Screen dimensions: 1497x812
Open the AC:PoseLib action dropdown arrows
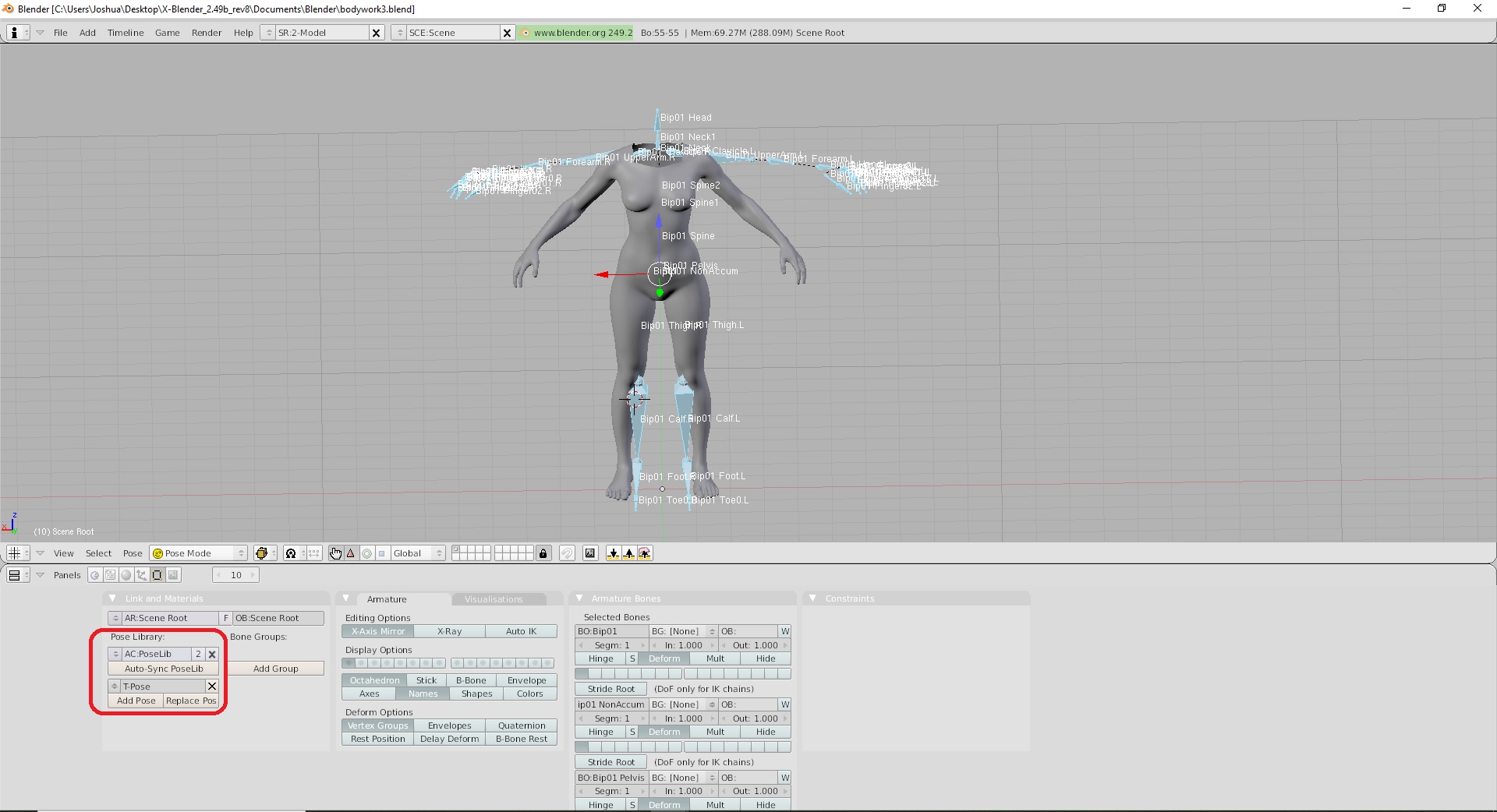pos(115,654)
